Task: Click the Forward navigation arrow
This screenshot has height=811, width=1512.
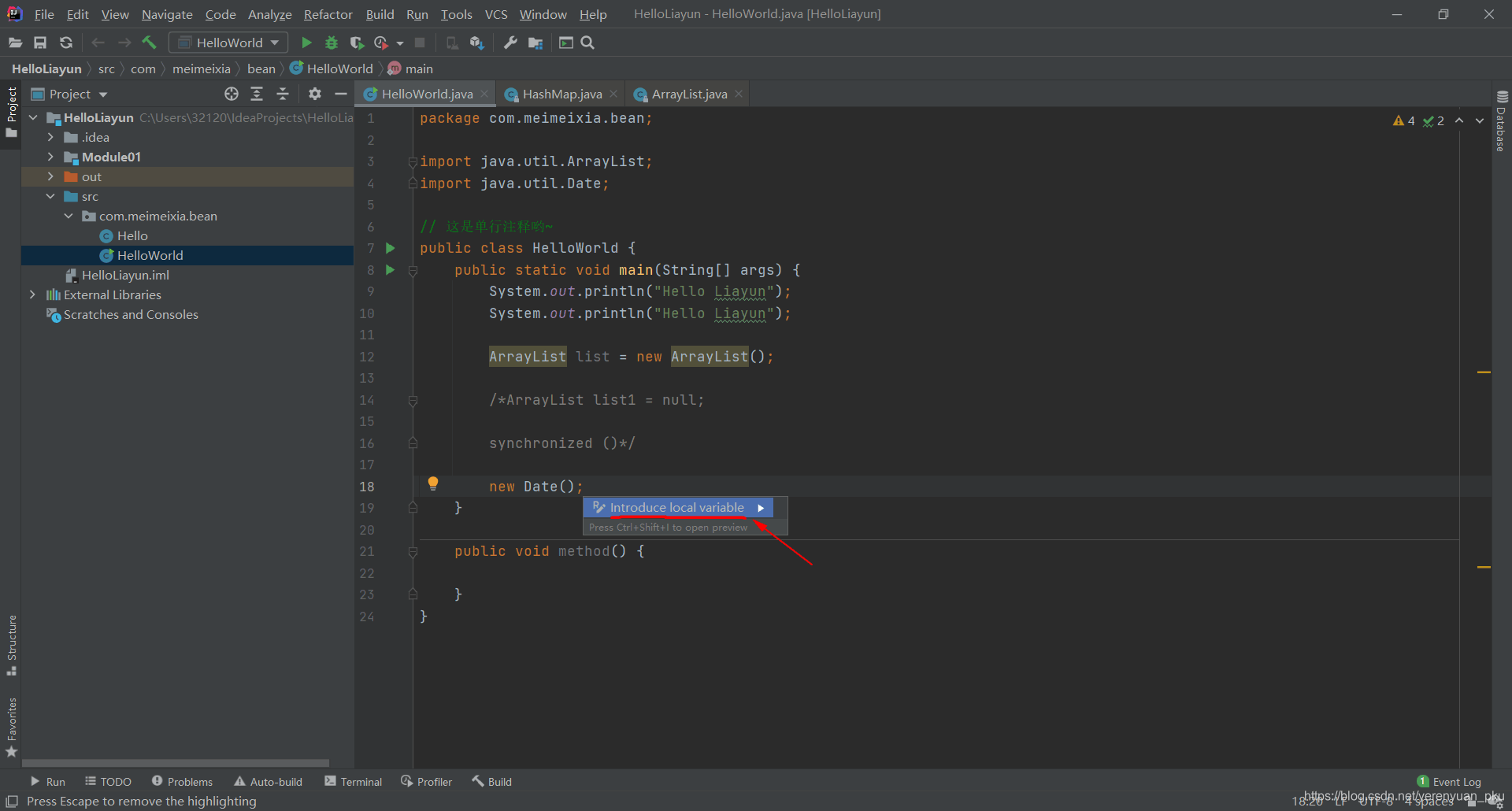Action: (124, 43)
